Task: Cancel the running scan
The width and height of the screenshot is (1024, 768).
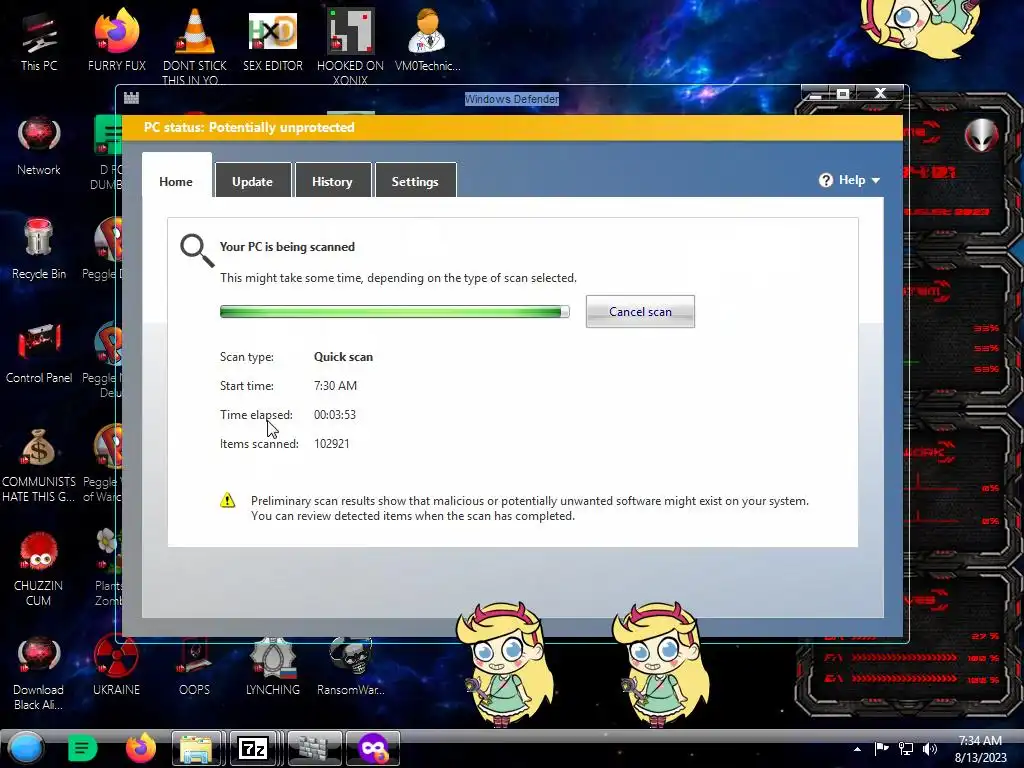Action: coord(640,312)
